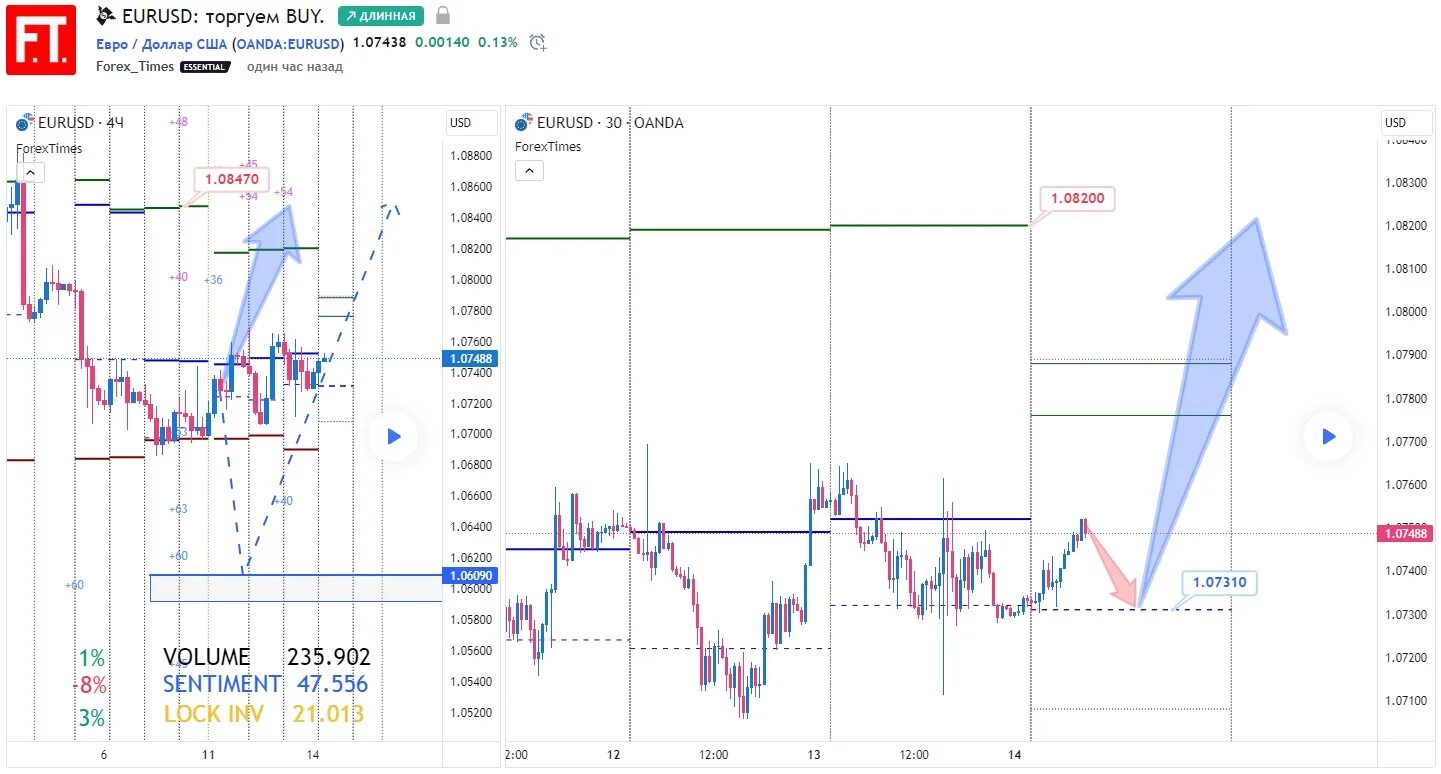Click the FT Forex Times logo avatar
Screen dimensions: 1441x774
(41, 39)
